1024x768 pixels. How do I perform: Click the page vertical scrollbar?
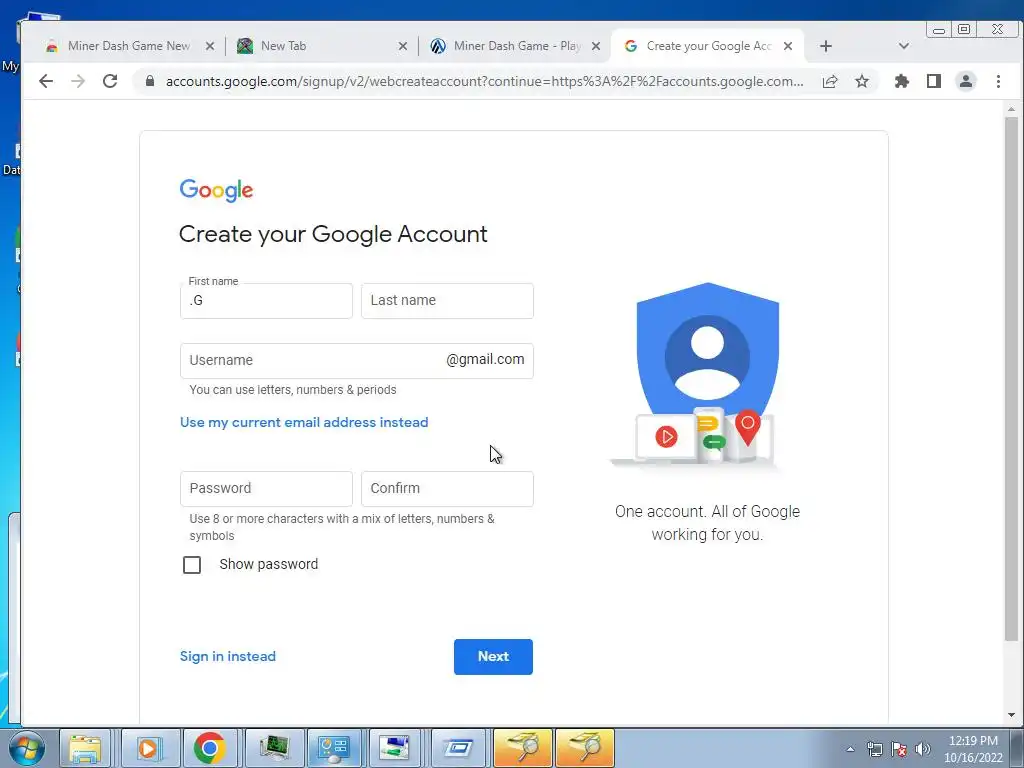[x=1011, y=379]
